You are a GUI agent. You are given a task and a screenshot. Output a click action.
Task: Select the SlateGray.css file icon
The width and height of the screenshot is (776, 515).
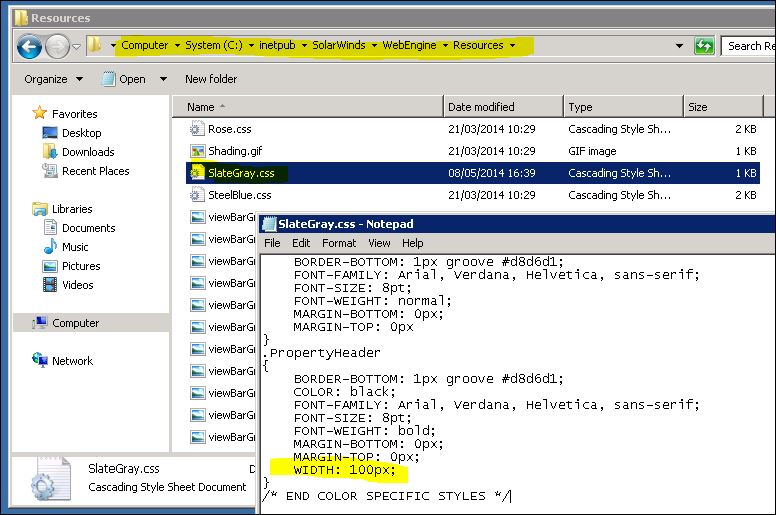pyautogui.click(x=196, y=173)
